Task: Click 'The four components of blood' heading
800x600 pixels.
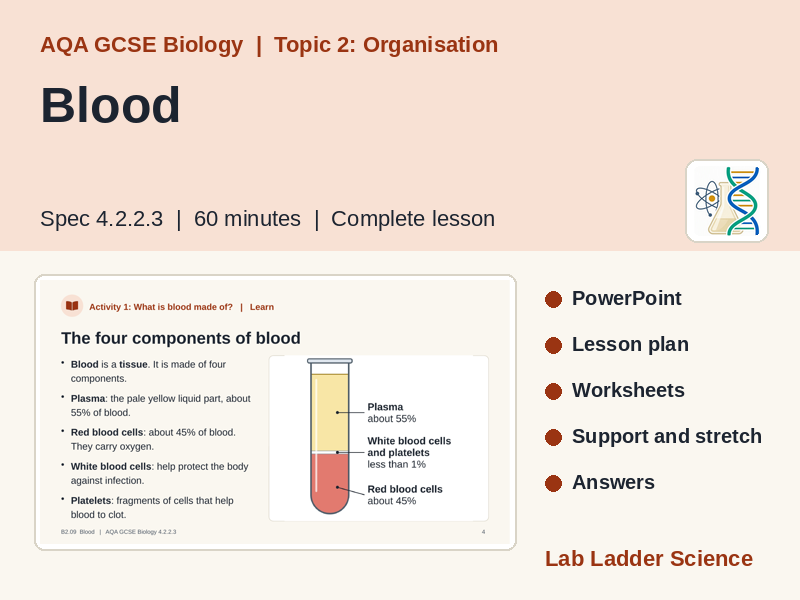Action: (x=181, y=338)
